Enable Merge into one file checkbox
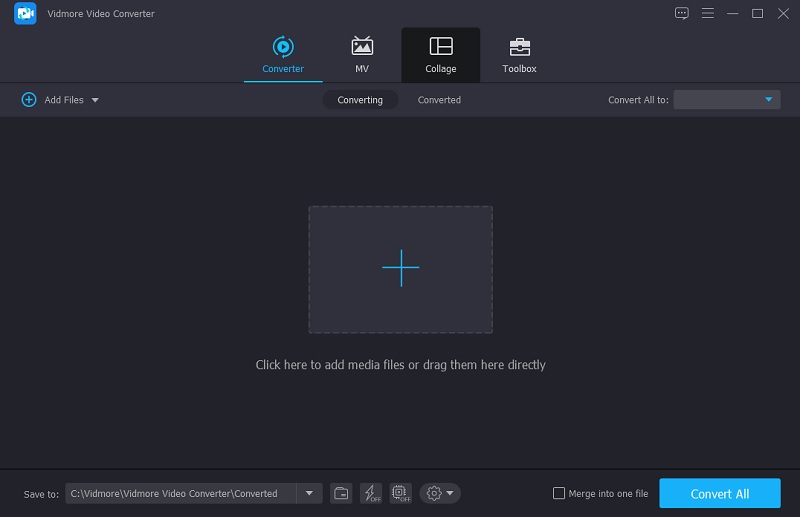The height and width of the screenshot is (517, 800). (x=559, y=493)
